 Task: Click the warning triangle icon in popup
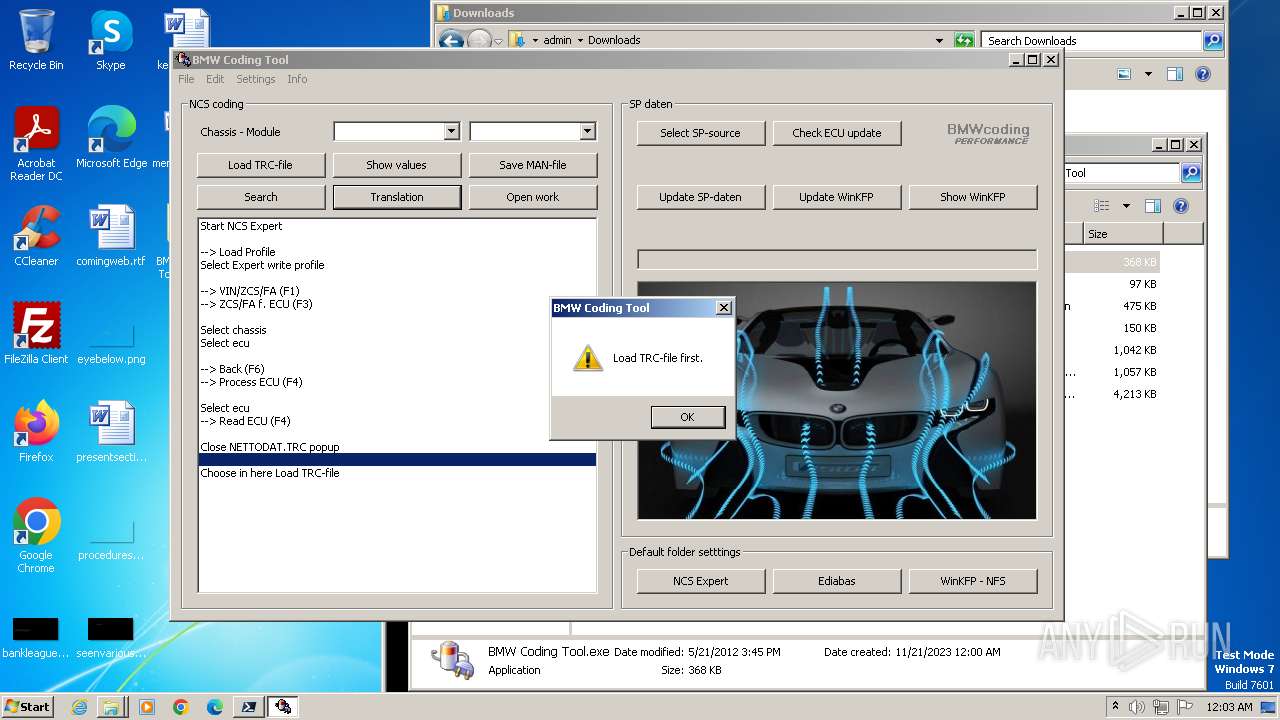(x=588, y=358)
